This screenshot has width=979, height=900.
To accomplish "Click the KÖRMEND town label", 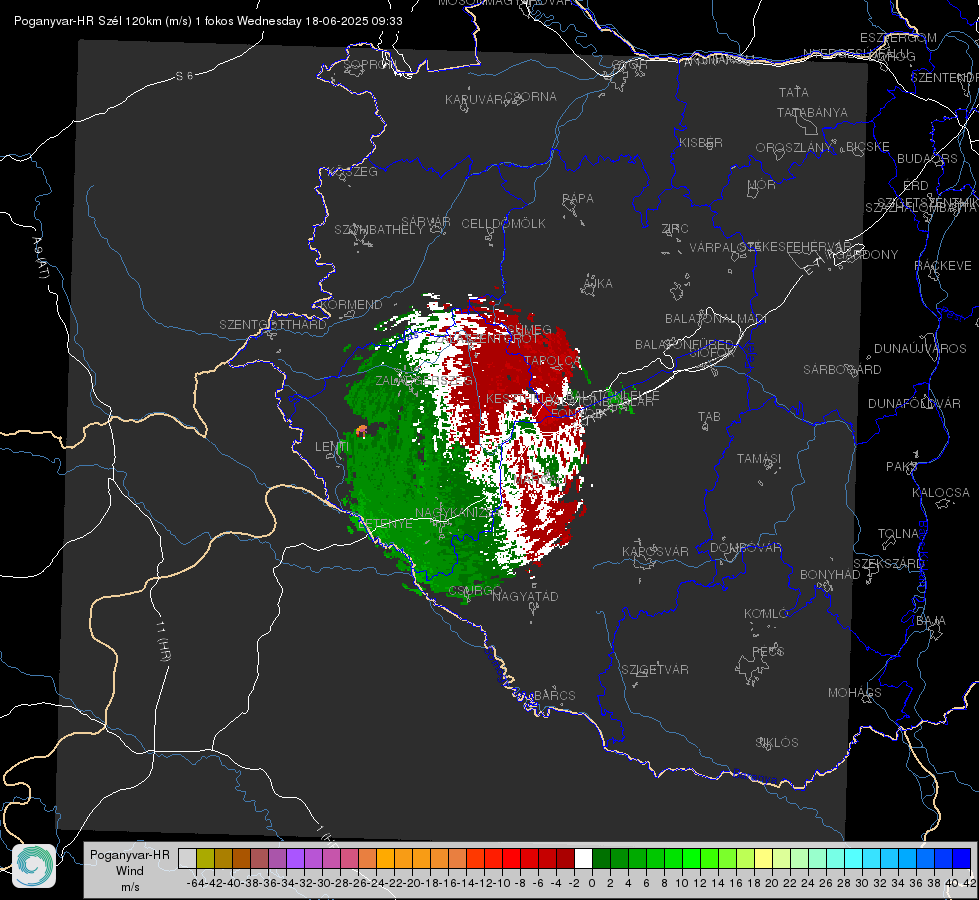I will [x=350, y=304].
